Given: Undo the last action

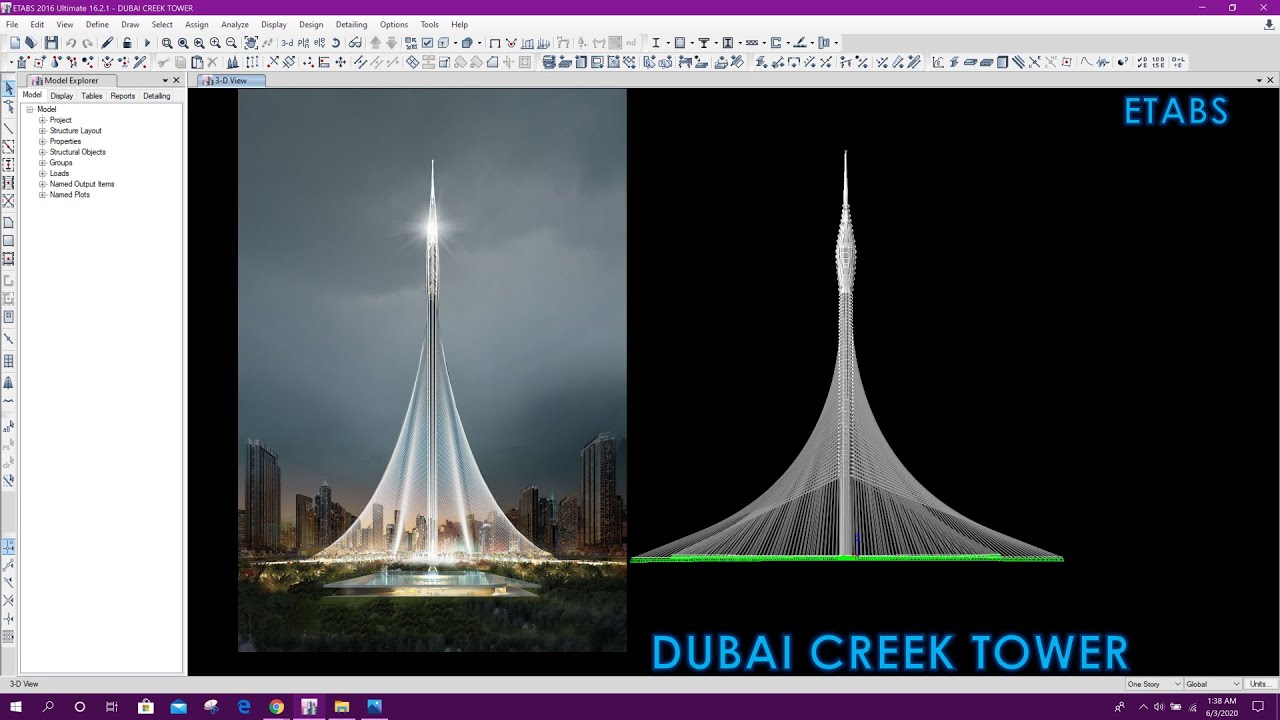Looking at the screenshot, I should pyautogui.click(x=71, y=42).
